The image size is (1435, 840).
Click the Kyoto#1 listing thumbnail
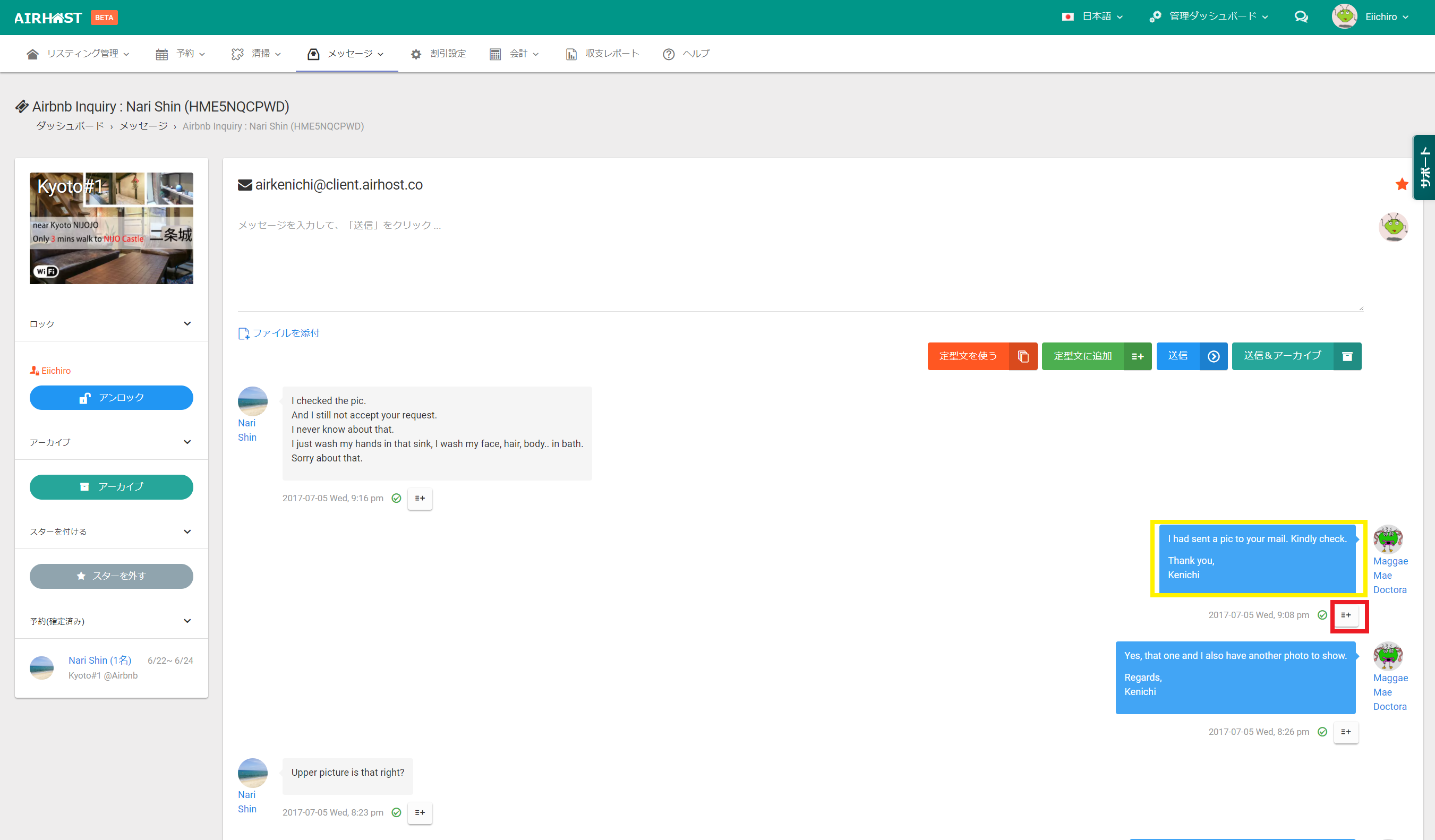(x=111, y=228)
